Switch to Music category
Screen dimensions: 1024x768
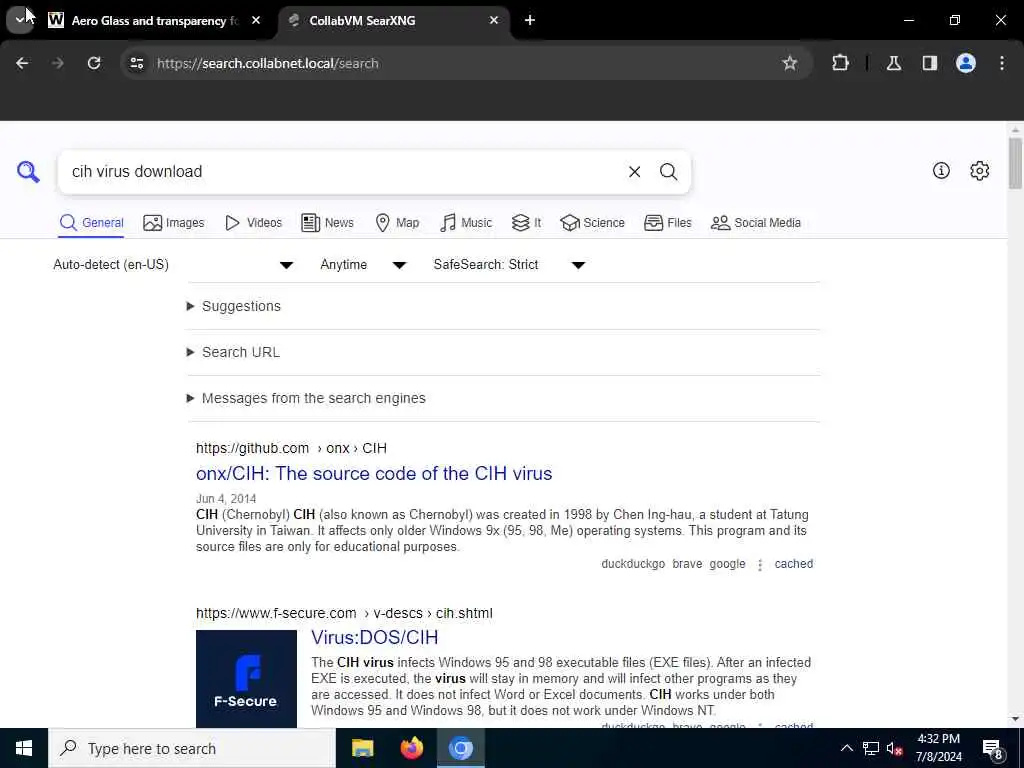pyautogui.click(x=466, y=223)
